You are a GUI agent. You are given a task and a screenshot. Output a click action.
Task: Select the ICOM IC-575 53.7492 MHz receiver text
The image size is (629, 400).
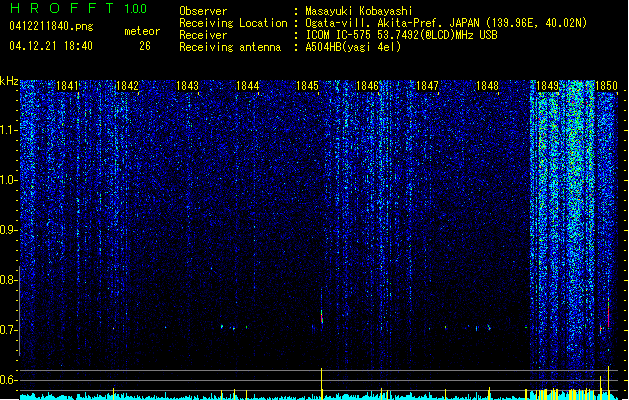[401, 35]
